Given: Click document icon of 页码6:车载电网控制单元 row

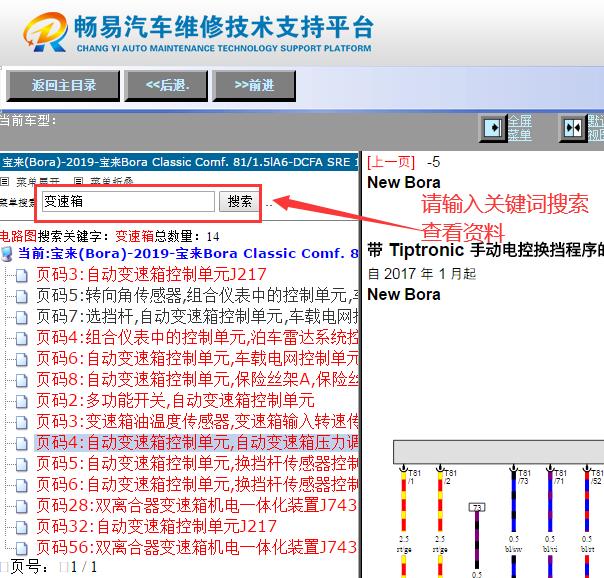Looking at the screenshot, I should (x=22, y=359).
